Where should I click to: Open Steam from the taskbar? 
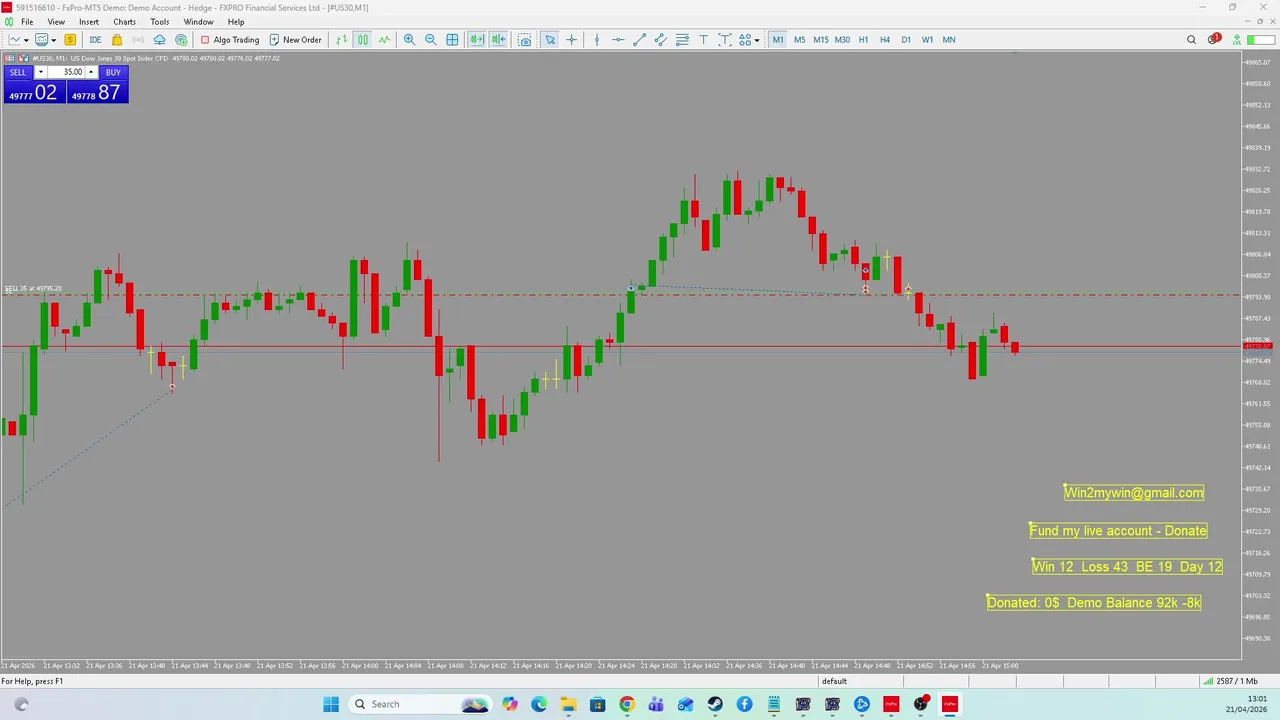click(x=715, y=704)
